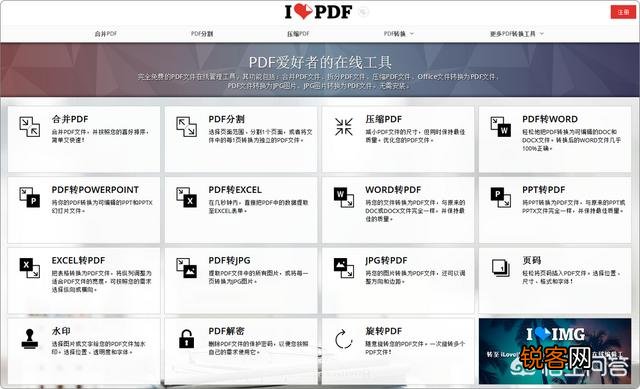
Task: Click the 水印 watermark stamp icon
Action: click(x=30, y=339)
